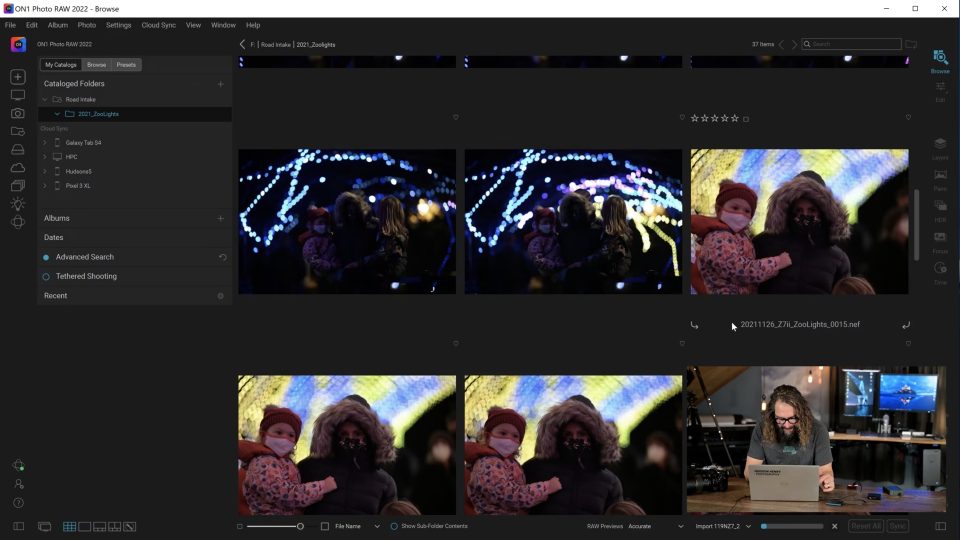Screen dimensions: 960x540
Task: Select the Browse tab in left panel
Action: coord(96,65)
